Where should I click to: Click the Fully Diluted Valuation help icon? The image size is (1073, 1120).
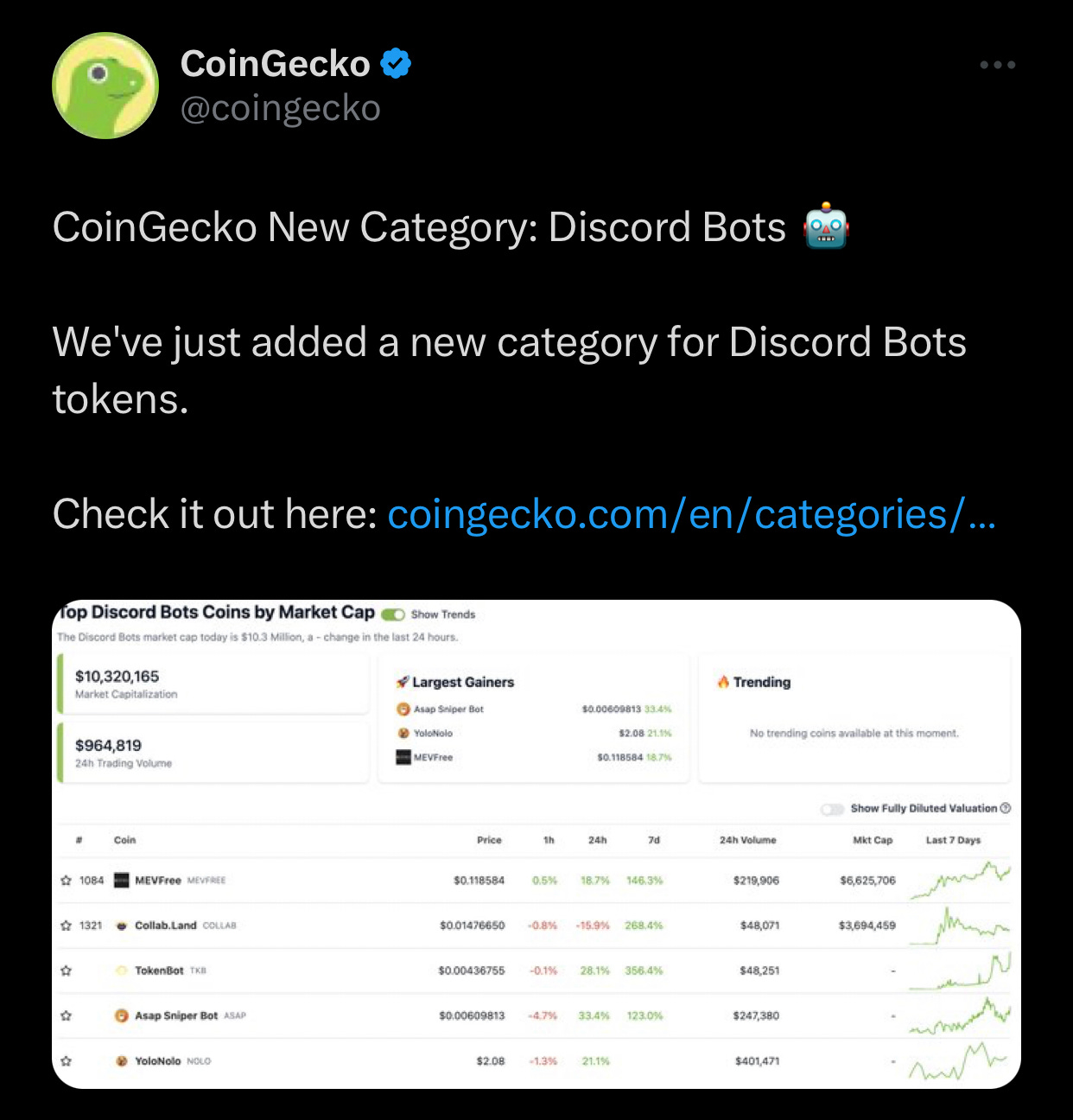click(x=1006, y=808)
